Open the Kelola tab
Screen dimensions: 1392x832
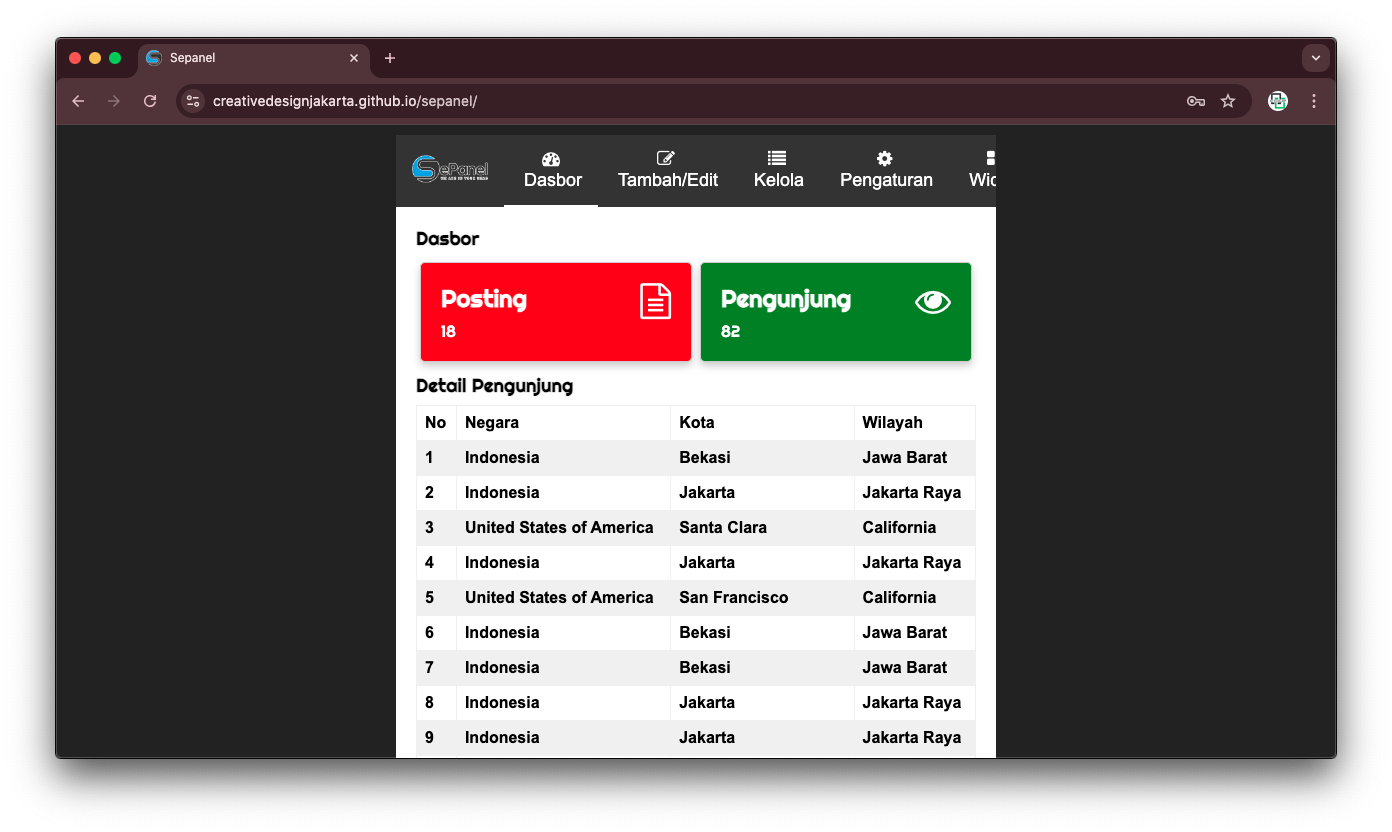point(778,171)
